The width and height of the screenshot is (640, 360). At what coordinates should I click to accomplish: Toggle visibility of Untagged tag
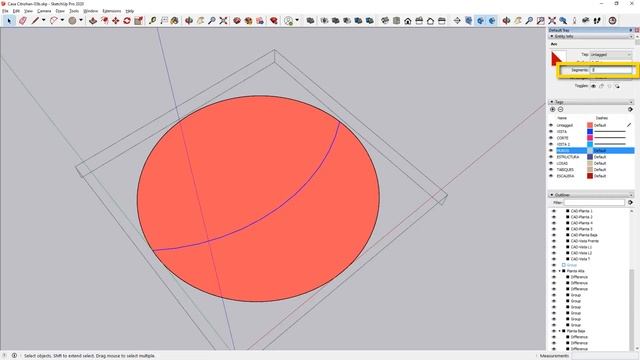(551, 125)
